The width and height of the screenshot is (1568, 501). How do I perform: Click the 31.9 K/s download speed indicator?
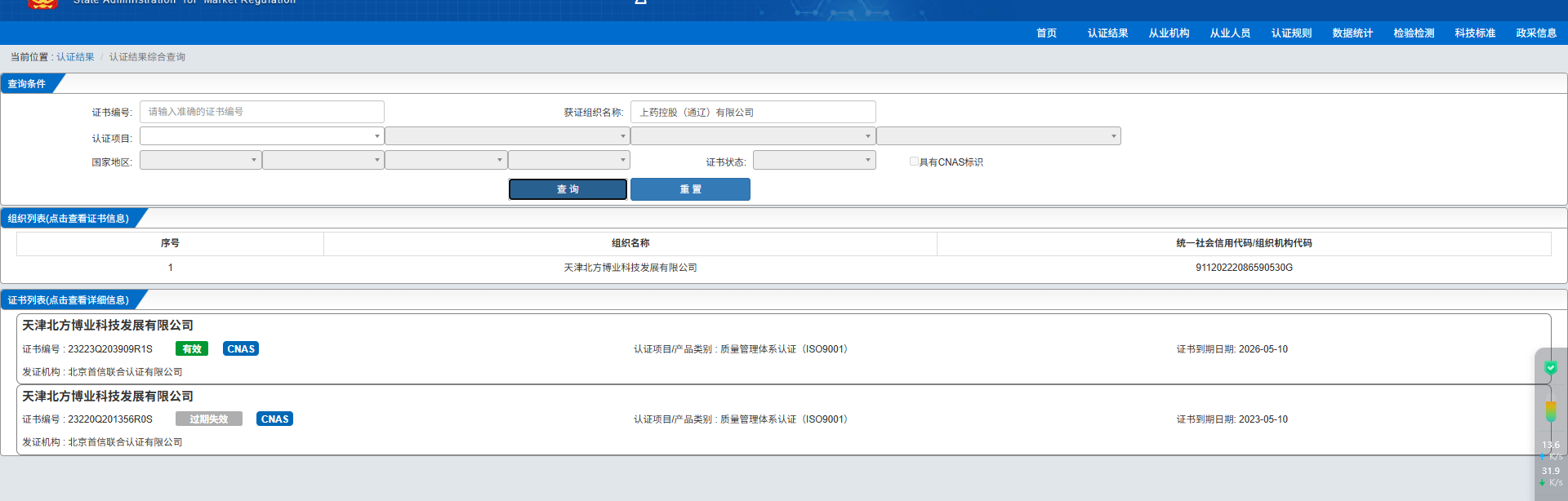(1551, 477)
